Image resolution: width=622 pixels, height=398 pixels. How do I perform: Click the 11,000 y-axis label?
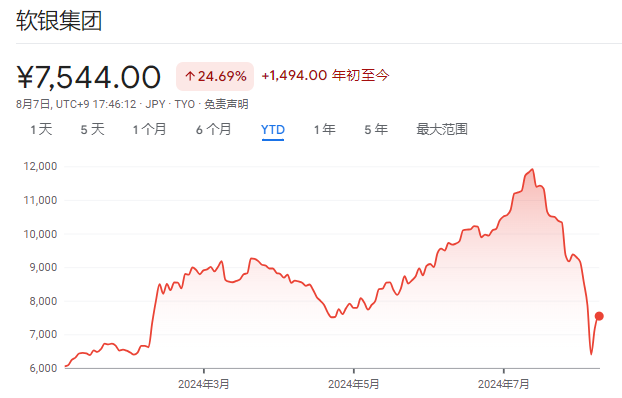[40, 200]
